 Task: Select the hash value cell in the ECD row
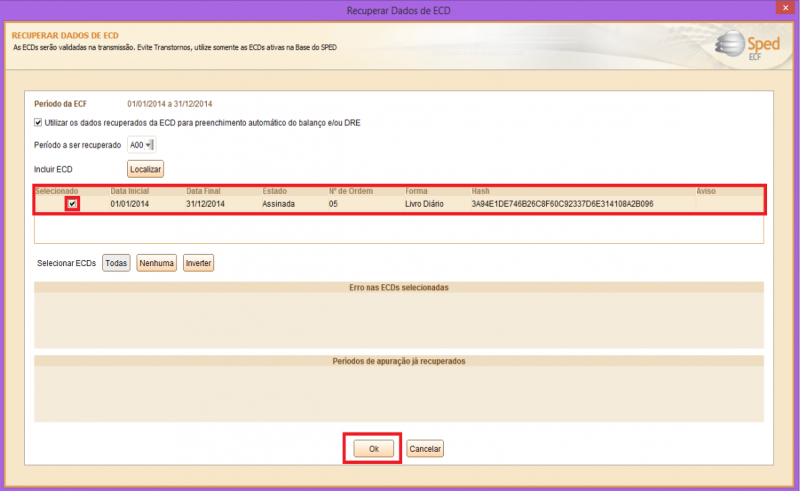(562, 204)
